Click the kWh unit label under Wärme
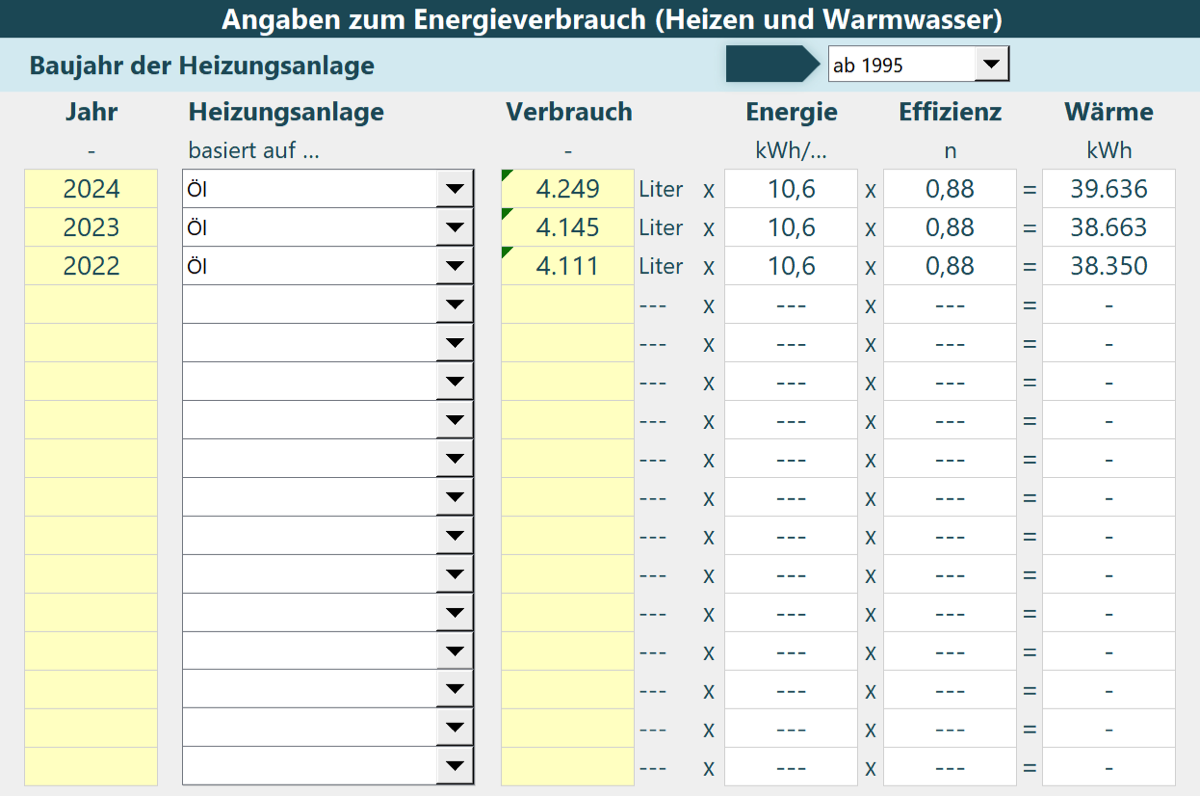The image size is (1200, 796). coord(1109,151)
